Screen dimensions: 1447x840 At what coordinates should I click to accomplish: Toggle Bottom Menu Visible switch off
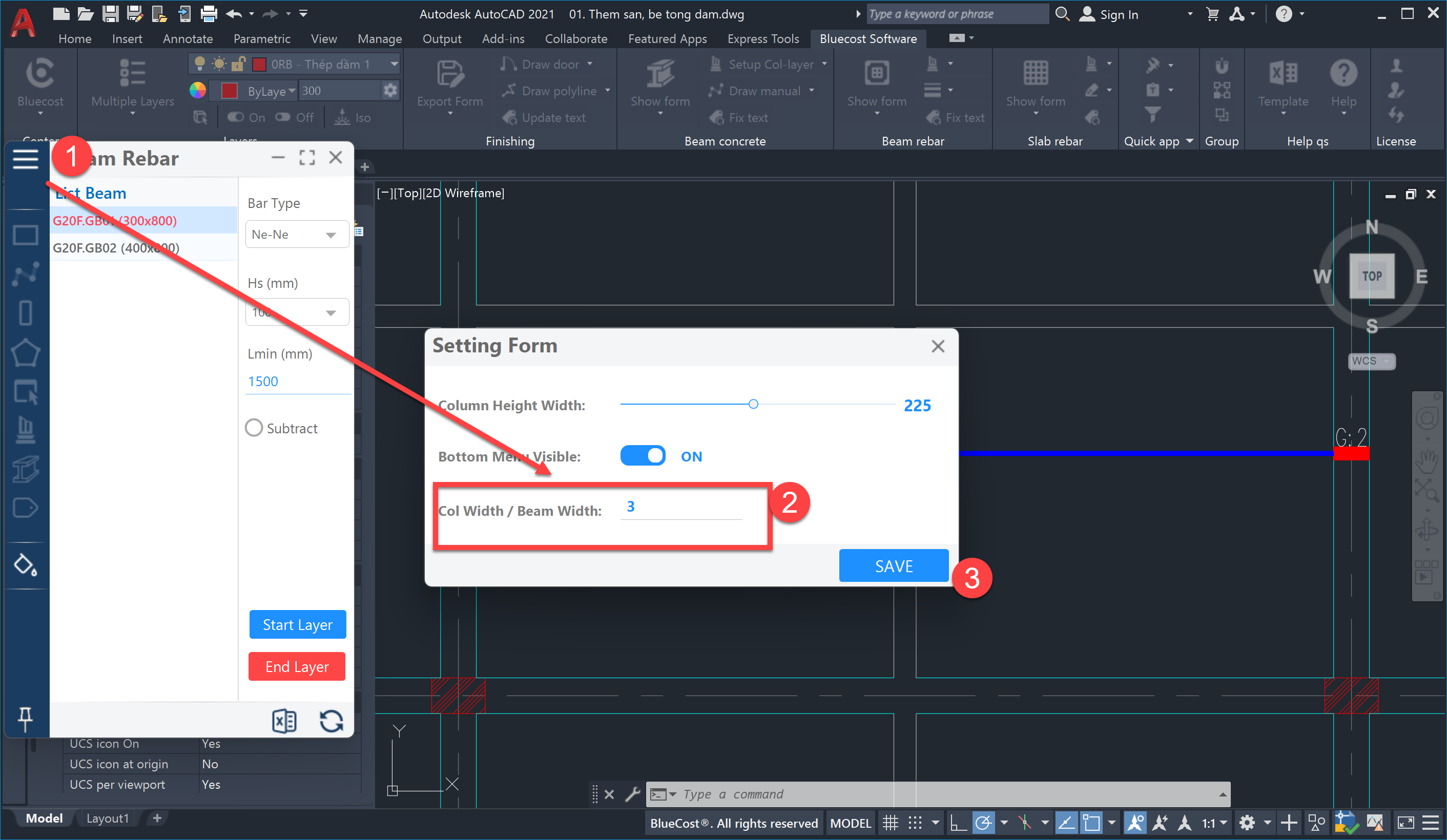click(643, 456)
